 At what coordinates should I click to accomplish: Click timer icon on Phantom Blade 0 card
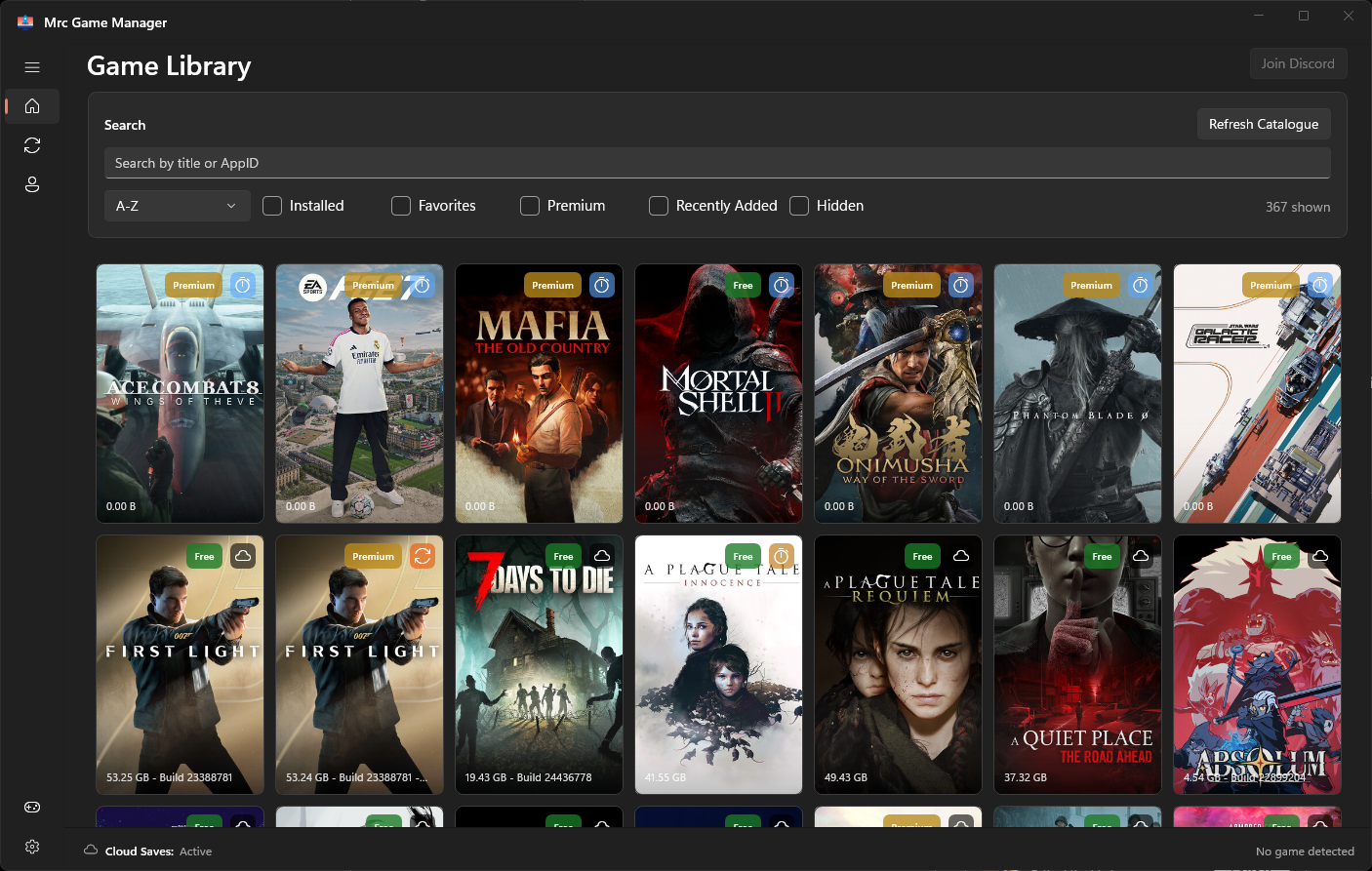1141,285
